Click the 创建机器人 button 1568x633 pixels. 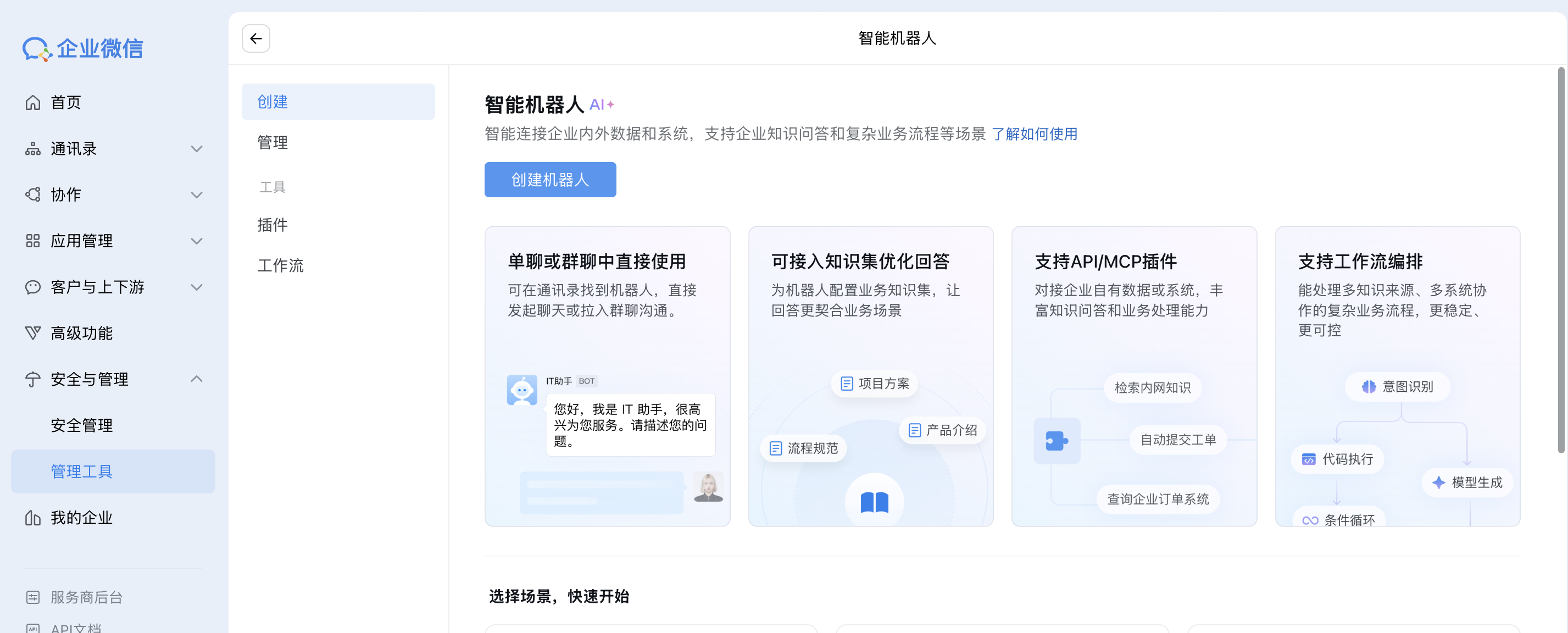pos(551,180)
